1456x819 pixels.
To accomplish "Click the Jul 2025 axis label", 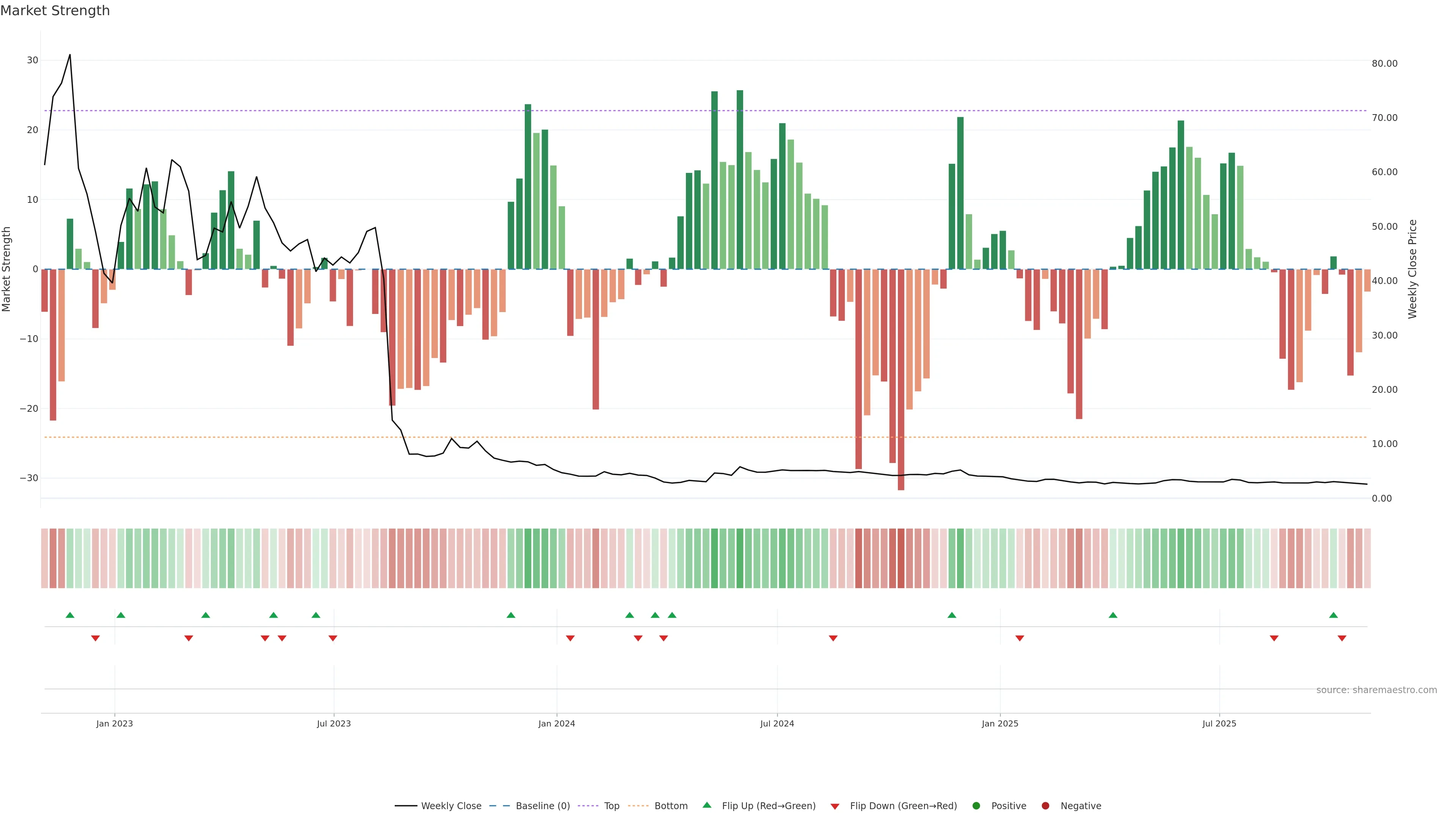I will point(1219,723).
